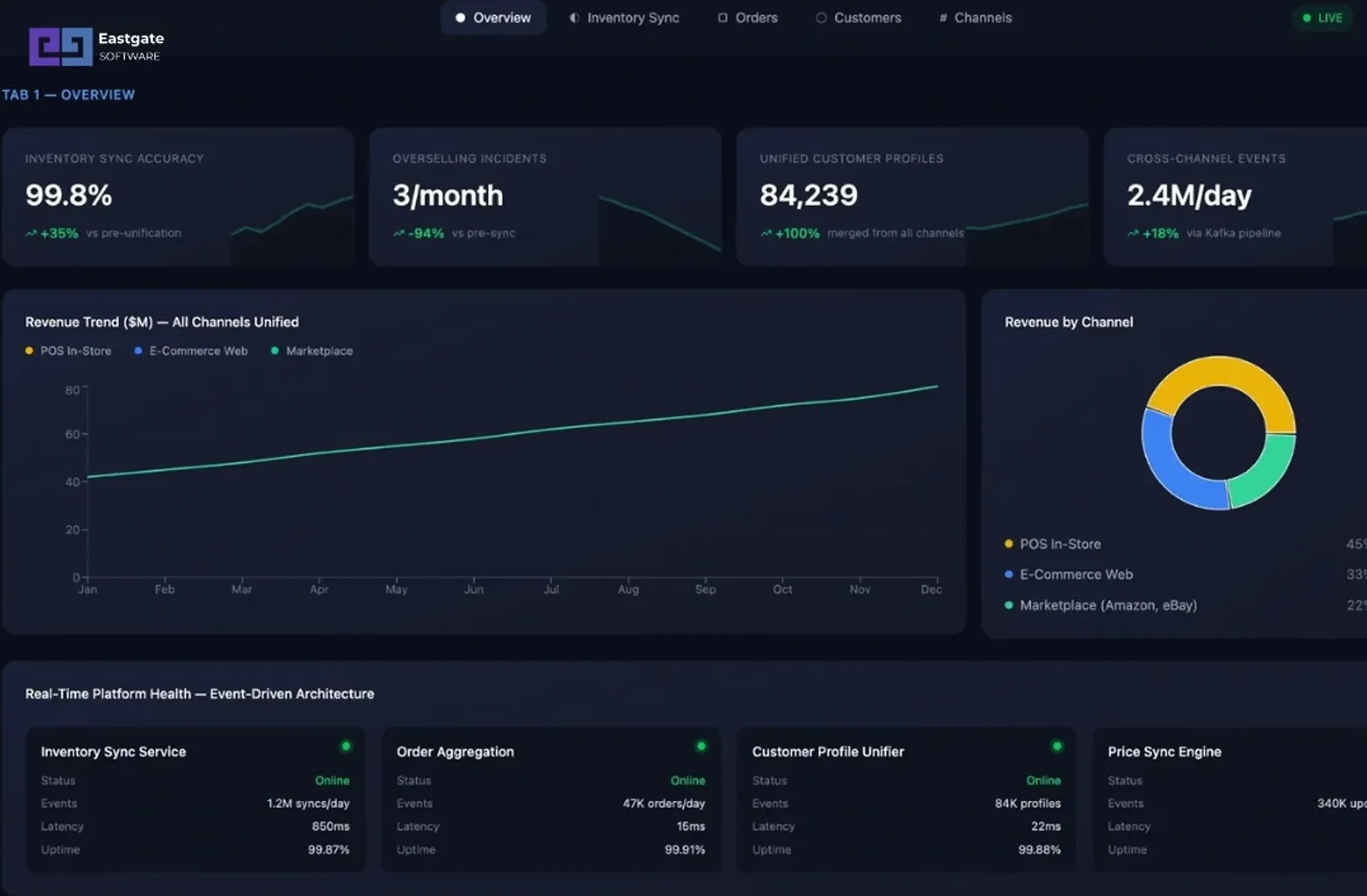Open the Channels tab
Screen dimensions: 1367x896
[x=976, y=18]
